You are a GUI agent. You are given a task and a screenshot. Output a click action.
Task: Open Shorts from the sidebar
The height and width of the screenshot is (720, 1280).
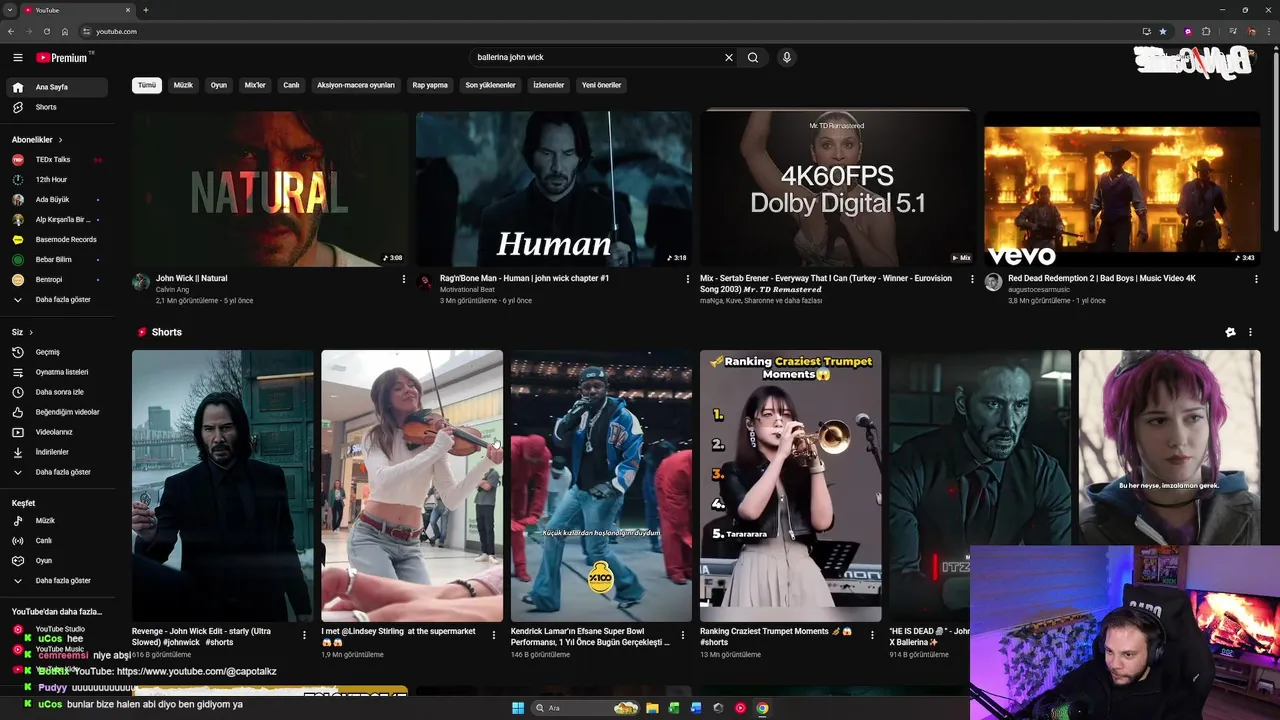coord(57,107)
